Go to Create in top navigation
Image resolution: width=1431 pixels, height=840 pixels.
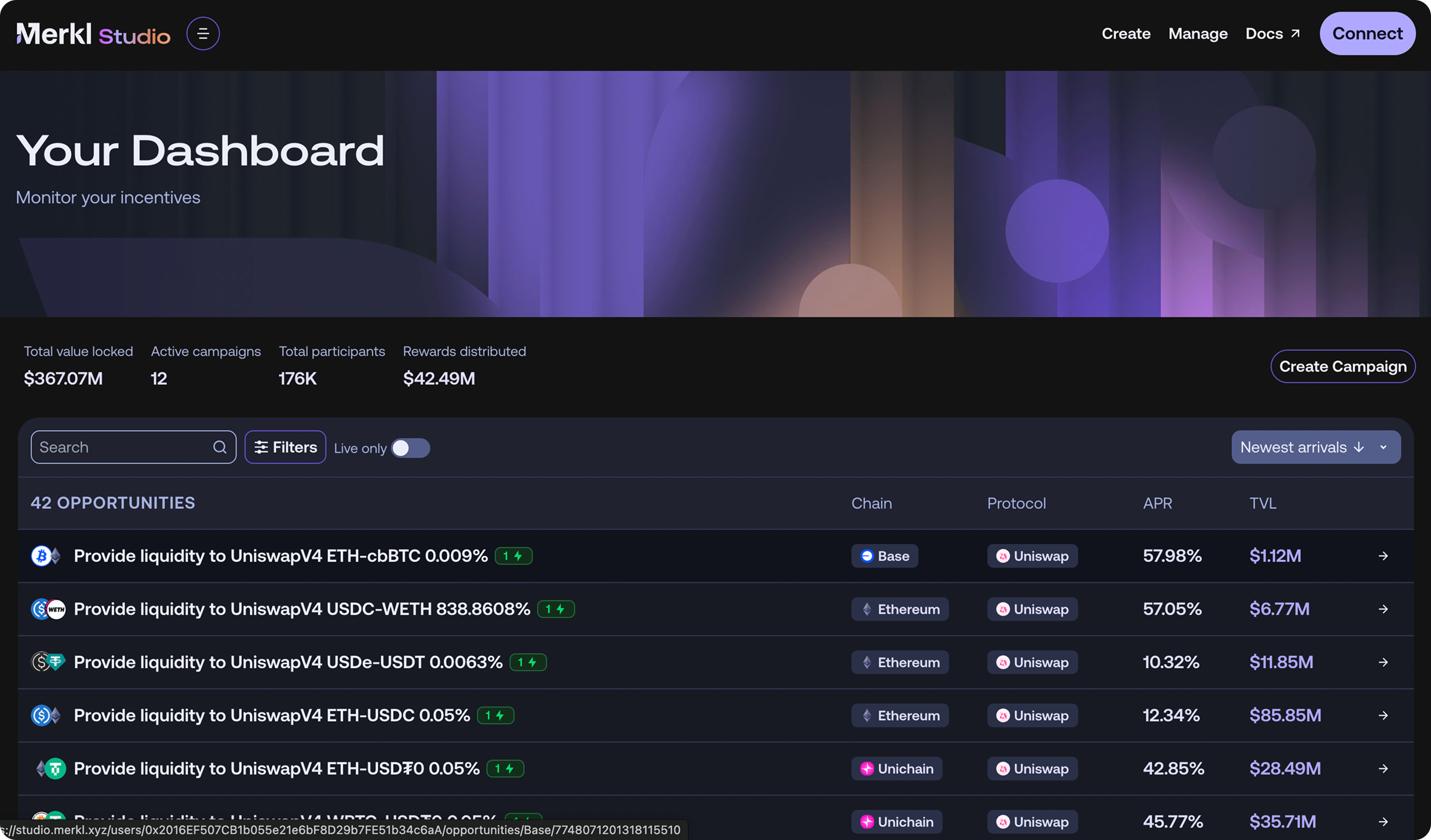coord(1125,33)
